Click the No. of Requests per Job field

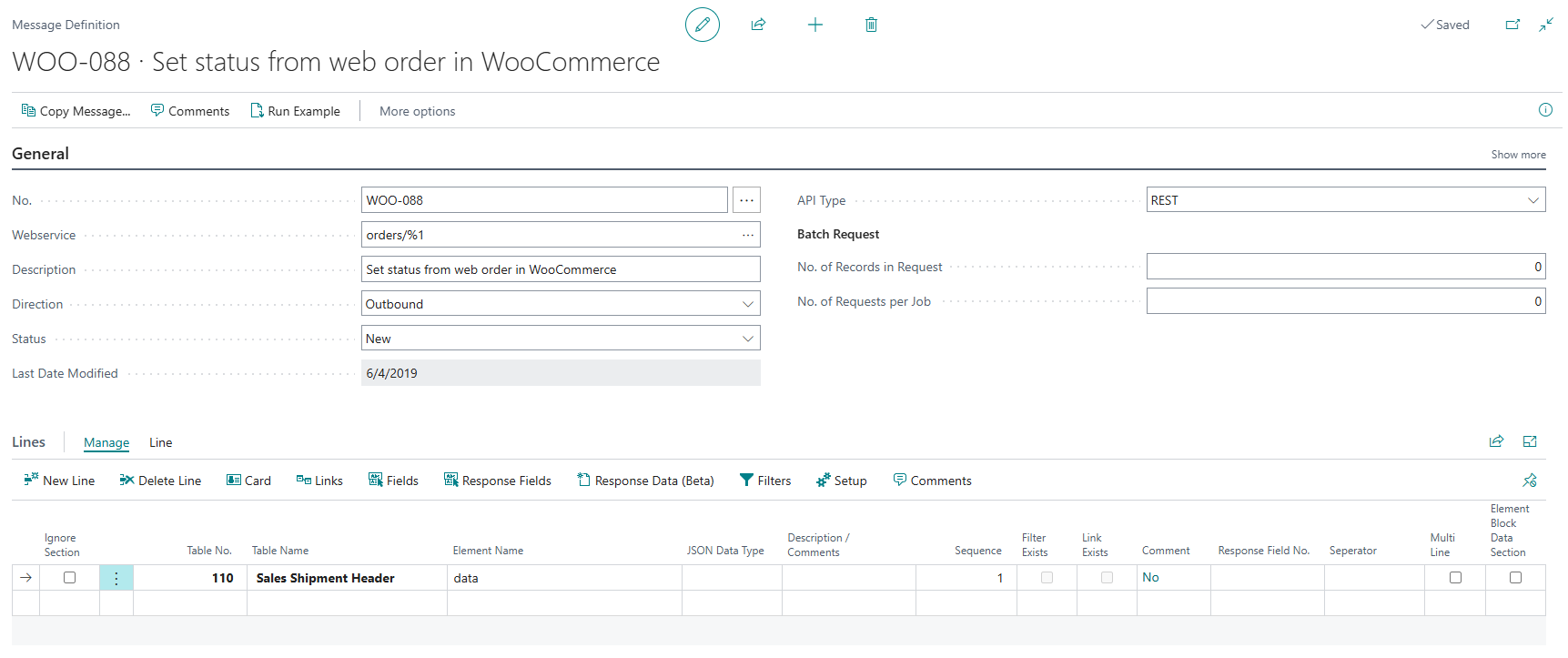[1346, 301]
